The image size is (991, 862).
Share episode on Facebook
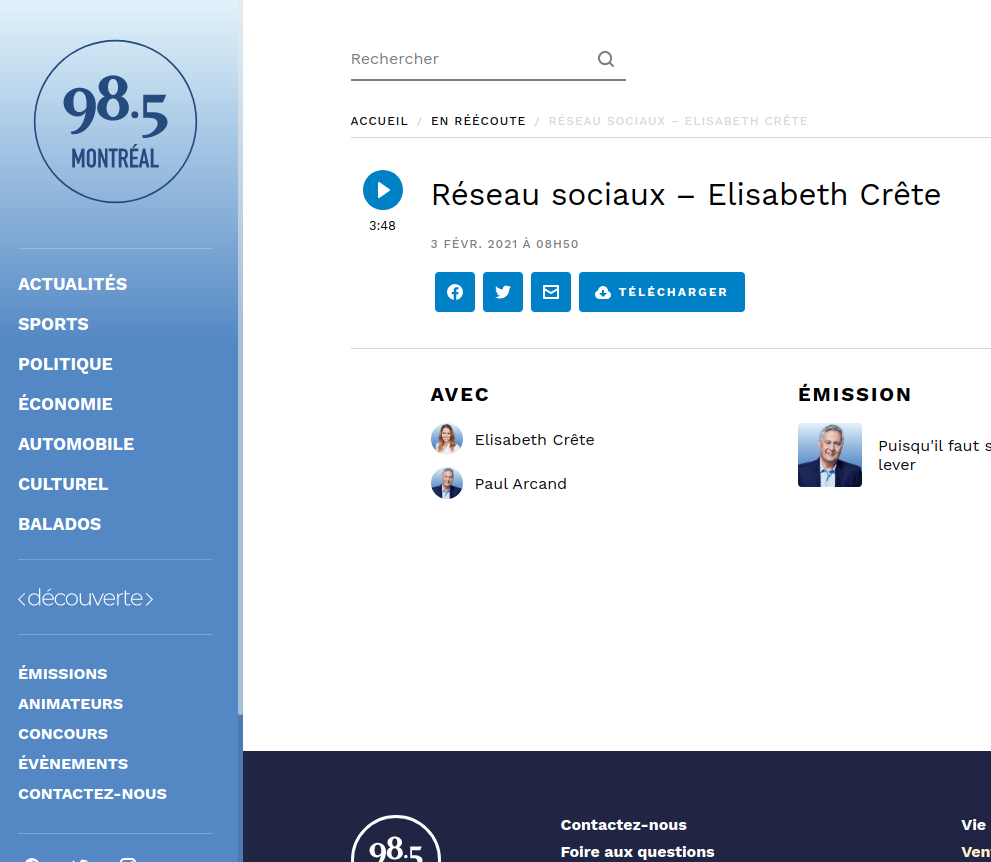click(x=455, y=292)
